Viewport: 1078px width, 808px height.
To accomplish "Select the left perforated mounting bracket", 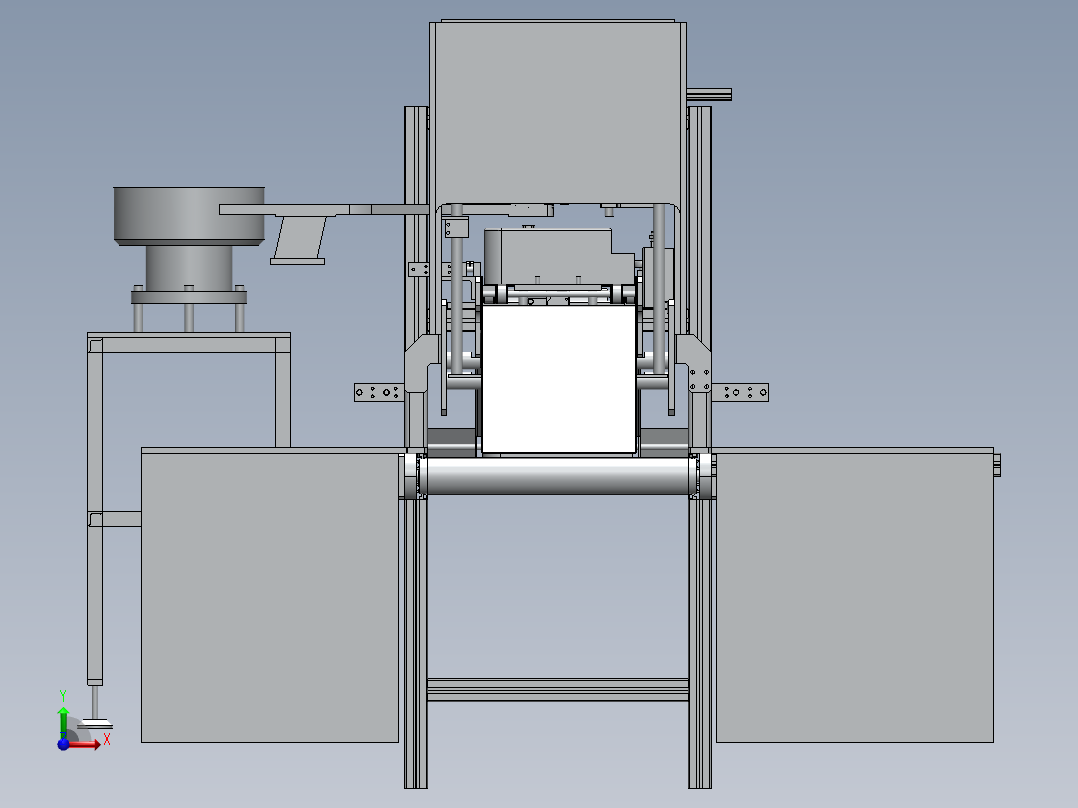I will pos(378,393).
